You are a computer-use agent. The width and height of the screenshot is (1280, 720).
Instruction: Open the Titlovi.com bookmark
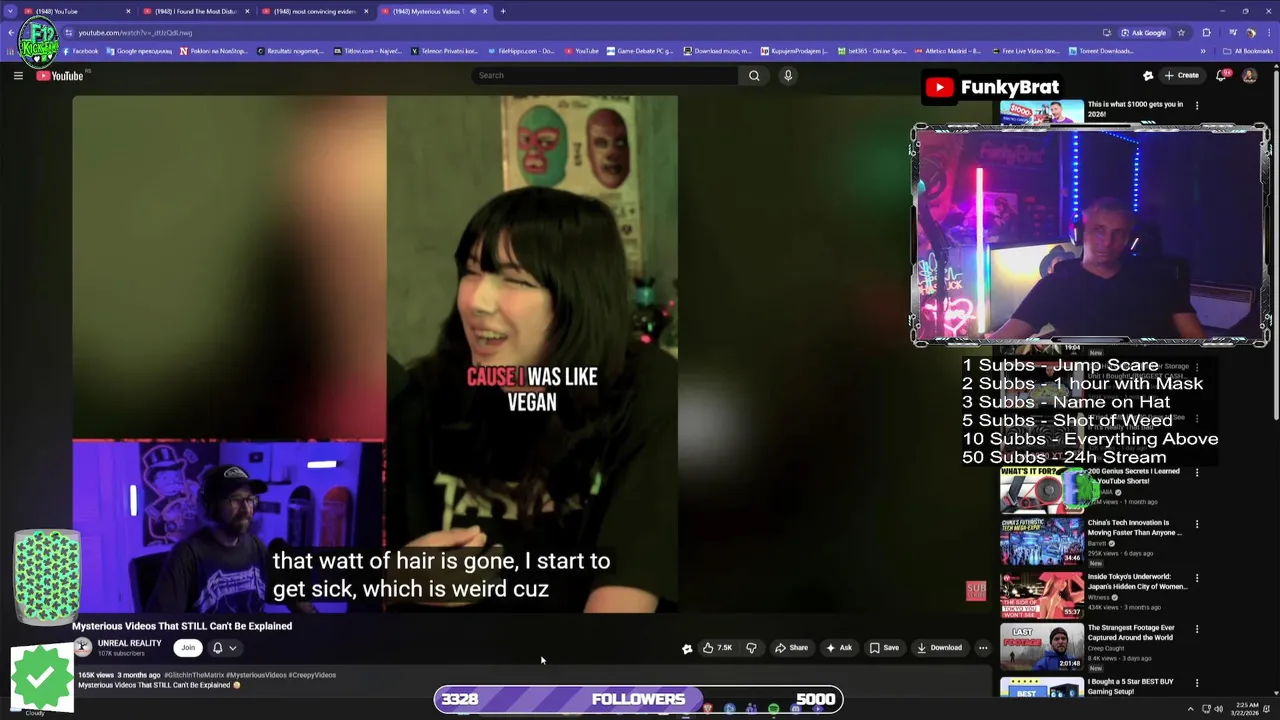[x=368, y=51]
